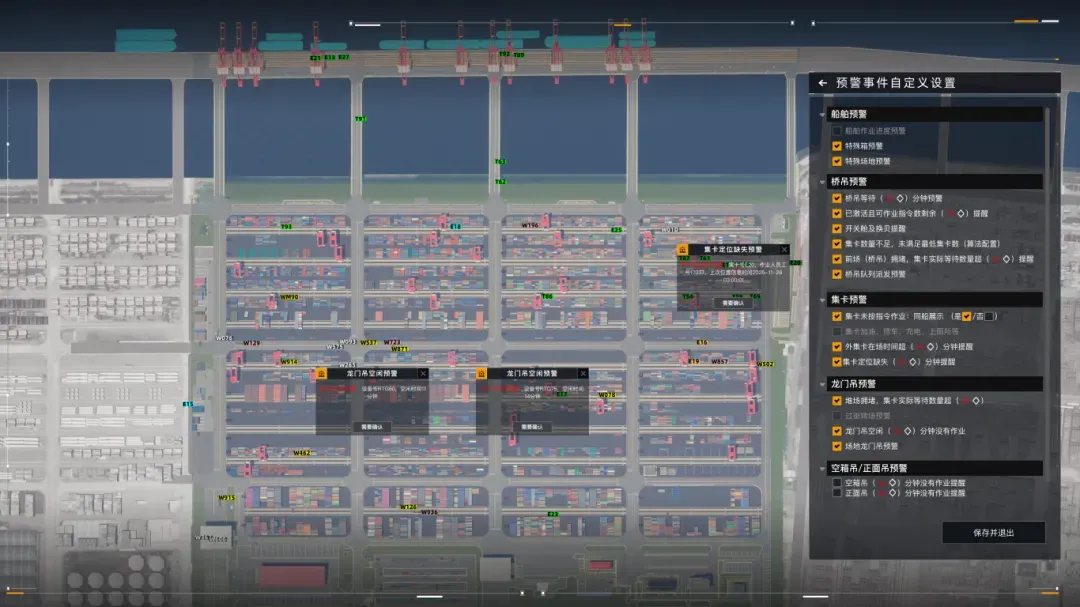Check the 否 option for 同船展示
Screen dimensions: 1080x607
tap(989, 316)
